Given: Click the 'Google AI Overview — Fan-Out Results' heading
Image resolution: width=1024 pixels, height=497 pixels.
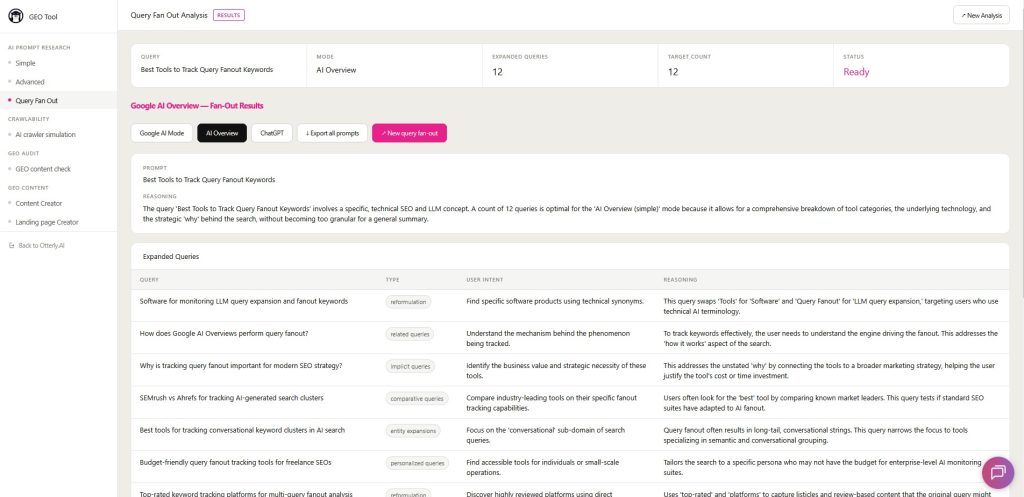Looking at the screenshot, I should pyautogui.click(x=197, y=105).
